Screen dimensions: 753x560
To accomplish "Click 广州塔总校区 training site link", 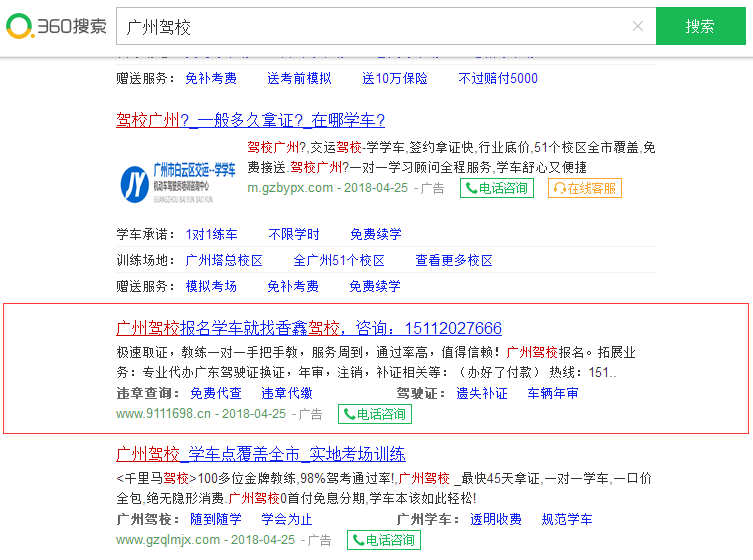I will [224, 260].
